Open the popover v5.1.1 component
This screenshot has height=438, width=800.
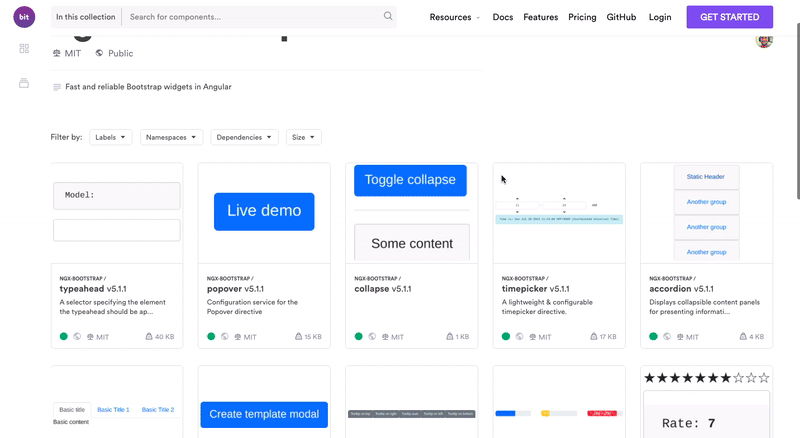point(235,288)
